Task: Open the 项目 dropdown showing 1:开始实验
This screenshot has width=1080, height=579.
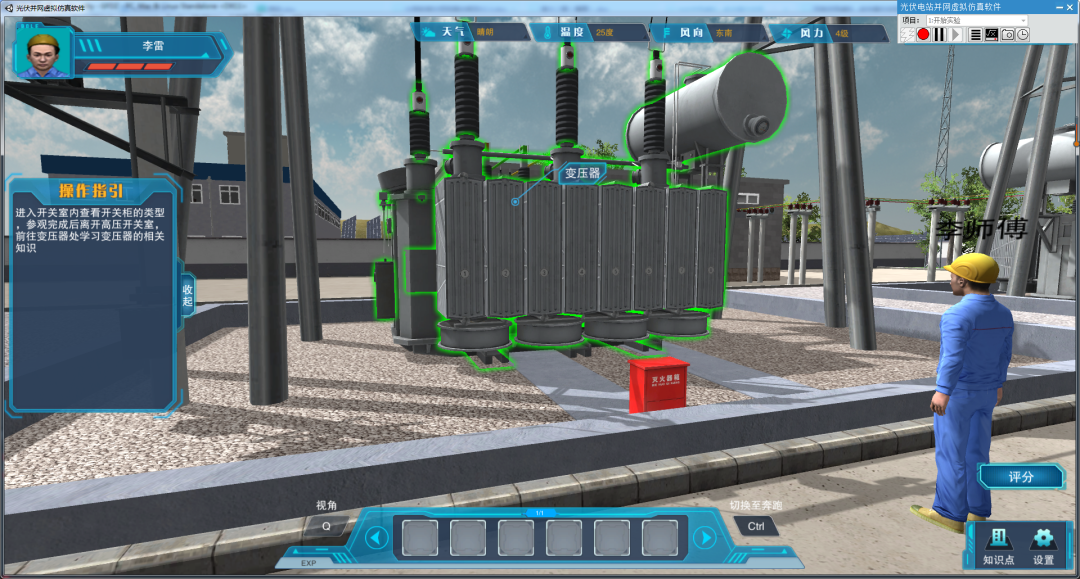Action: click(977, 21)
